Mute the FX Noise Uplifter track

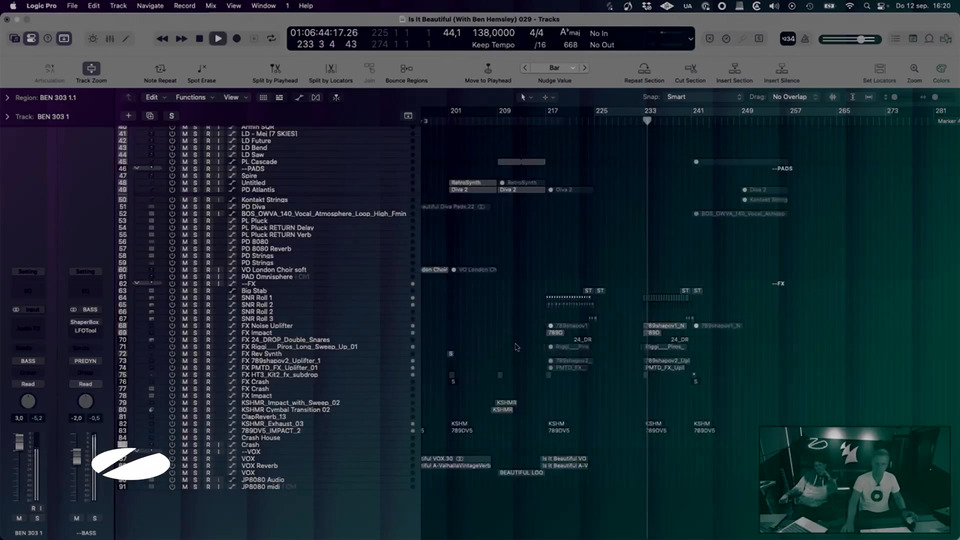click(185, 326)
